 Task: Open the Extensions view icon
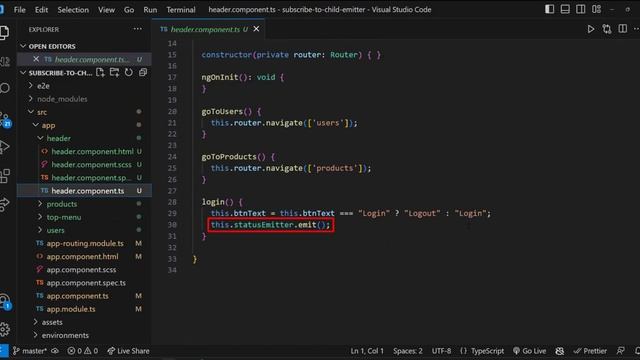coord(4,176)
